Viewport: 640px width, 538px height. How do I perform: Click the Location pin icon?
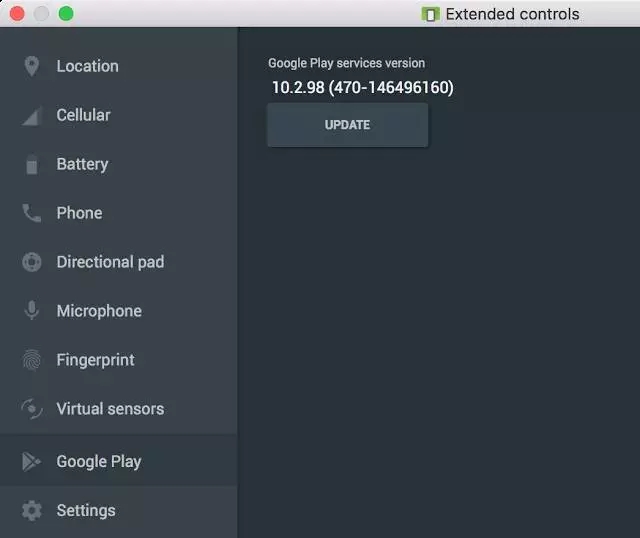tap(32, 66)
